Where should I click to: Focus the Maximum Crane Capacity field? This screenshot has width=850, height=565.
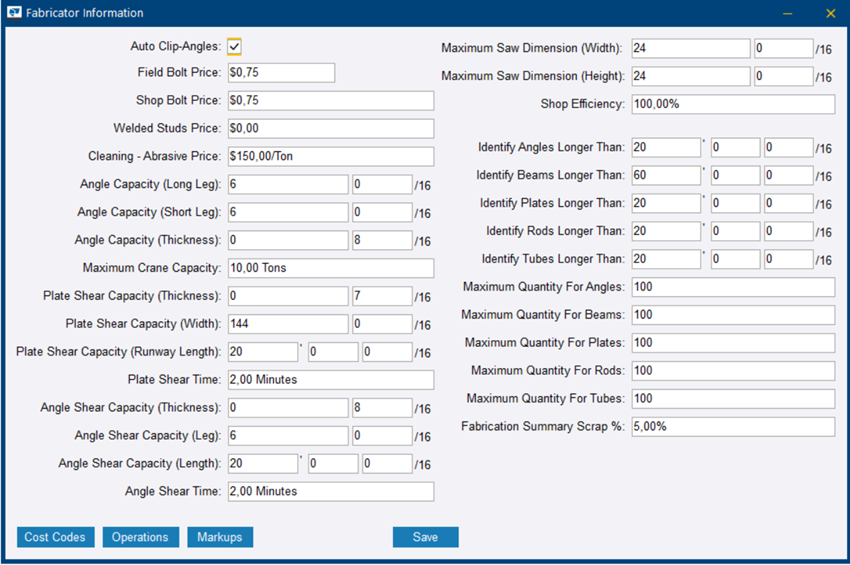tap(330, 268)
